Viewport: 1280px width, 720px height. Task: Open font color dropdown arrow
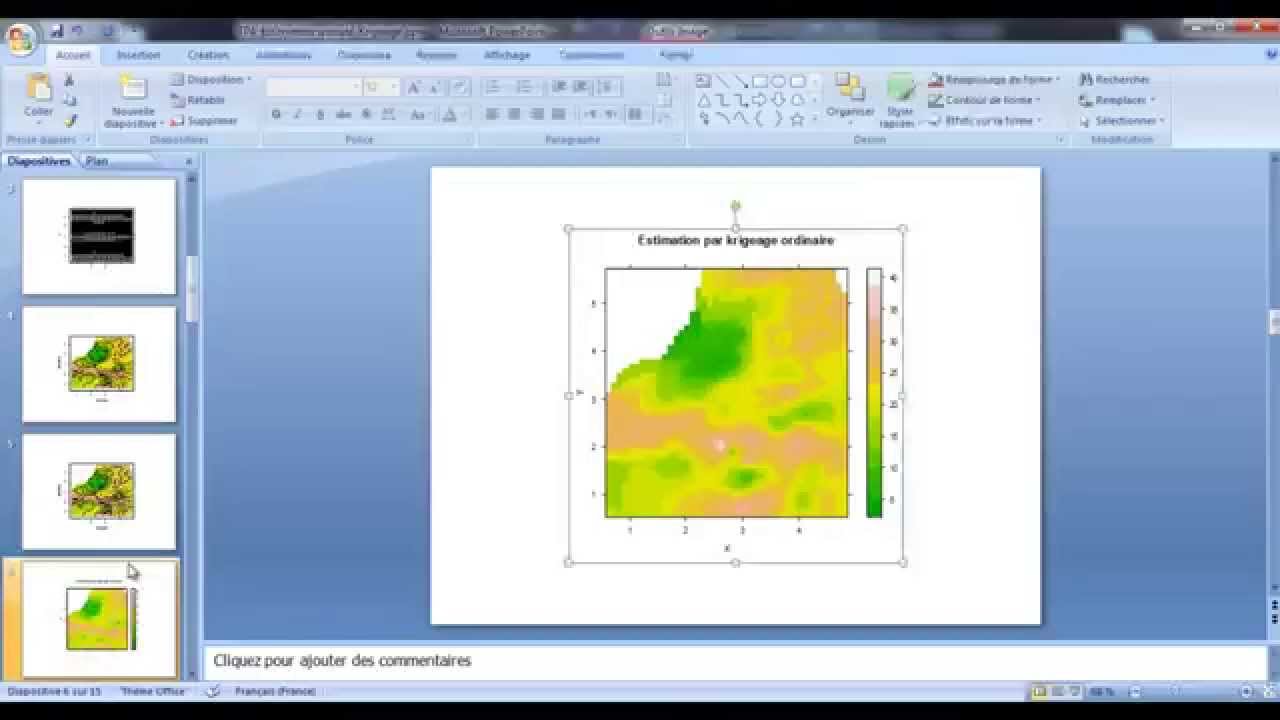pyautogui.click(x=464, y=115)
